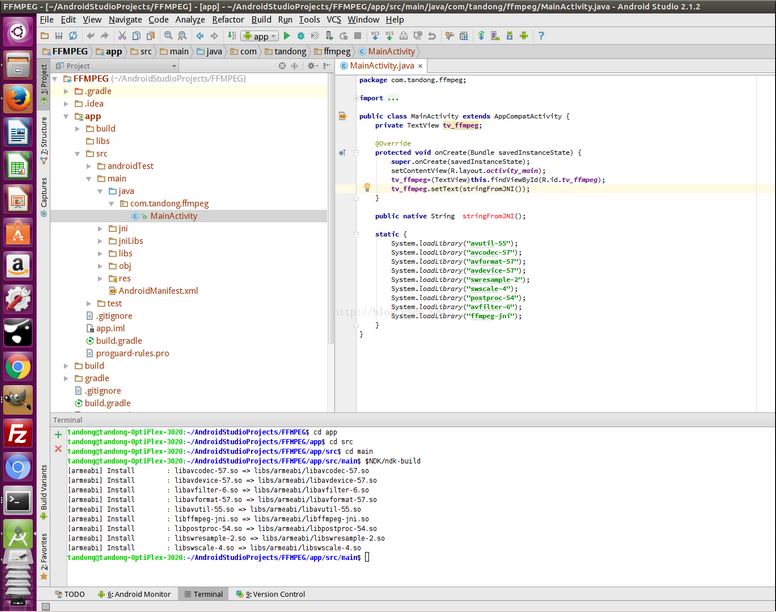
Task: Navigate forward with the right arrow icon
Action: [214, 36]
